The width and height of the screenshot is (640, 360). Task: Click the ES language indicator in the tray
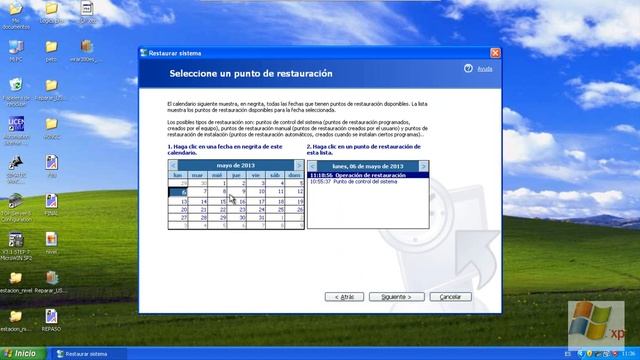pyautogui.click(x=568, y=353)
